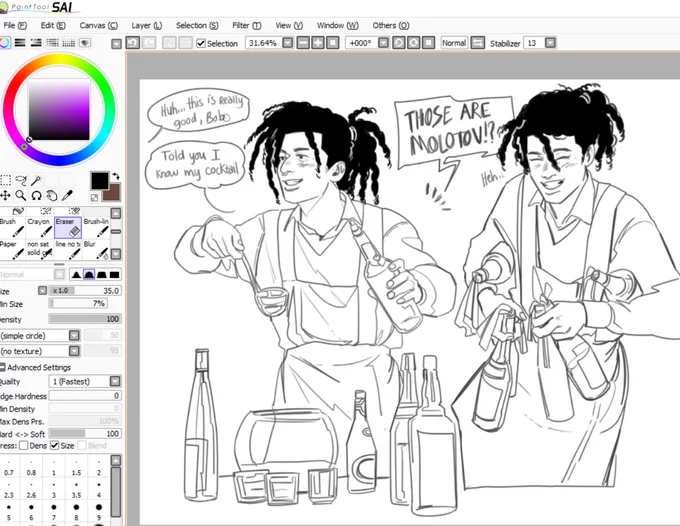Image resolution: width=680 pixels, height=526 pixels.
Task: Toggle the RGB slider panel
Action: (x=20, y=42)
